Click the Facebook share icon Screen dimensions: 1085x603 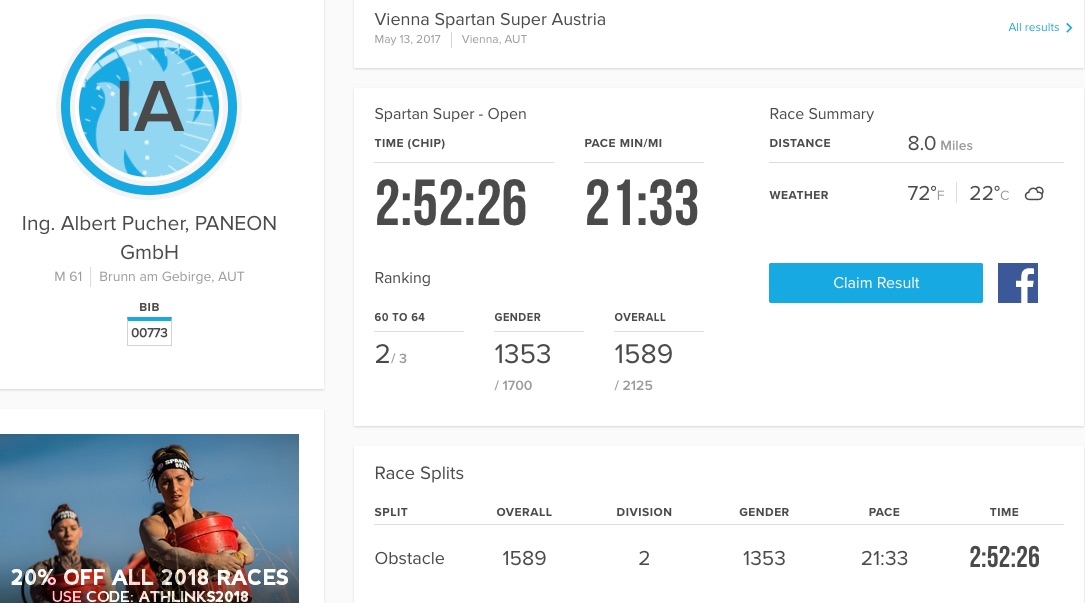tap(1017, 282)
